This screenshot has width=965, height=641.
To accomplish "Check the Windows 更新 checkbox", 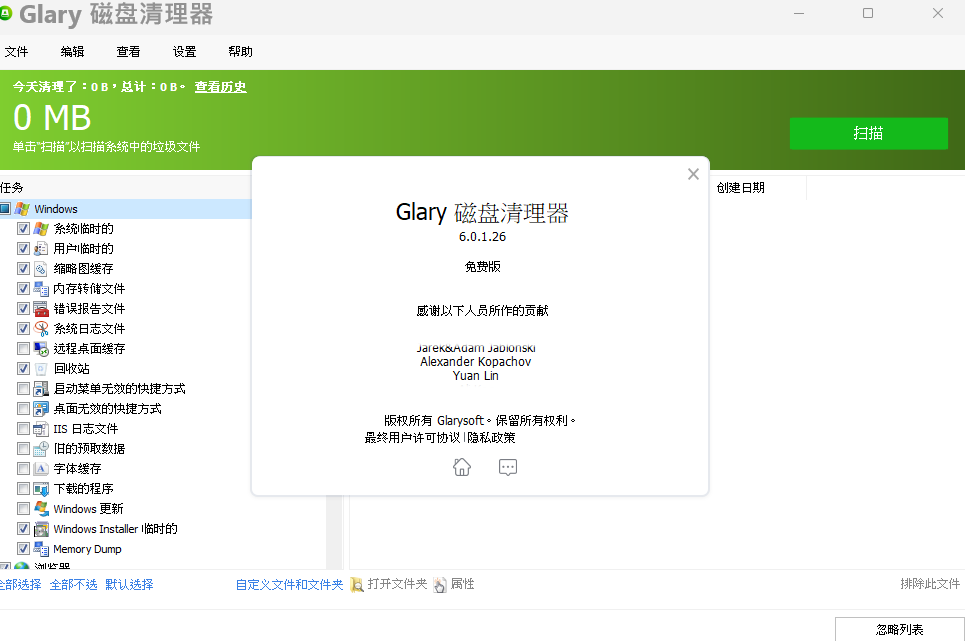I will point(23,509).
